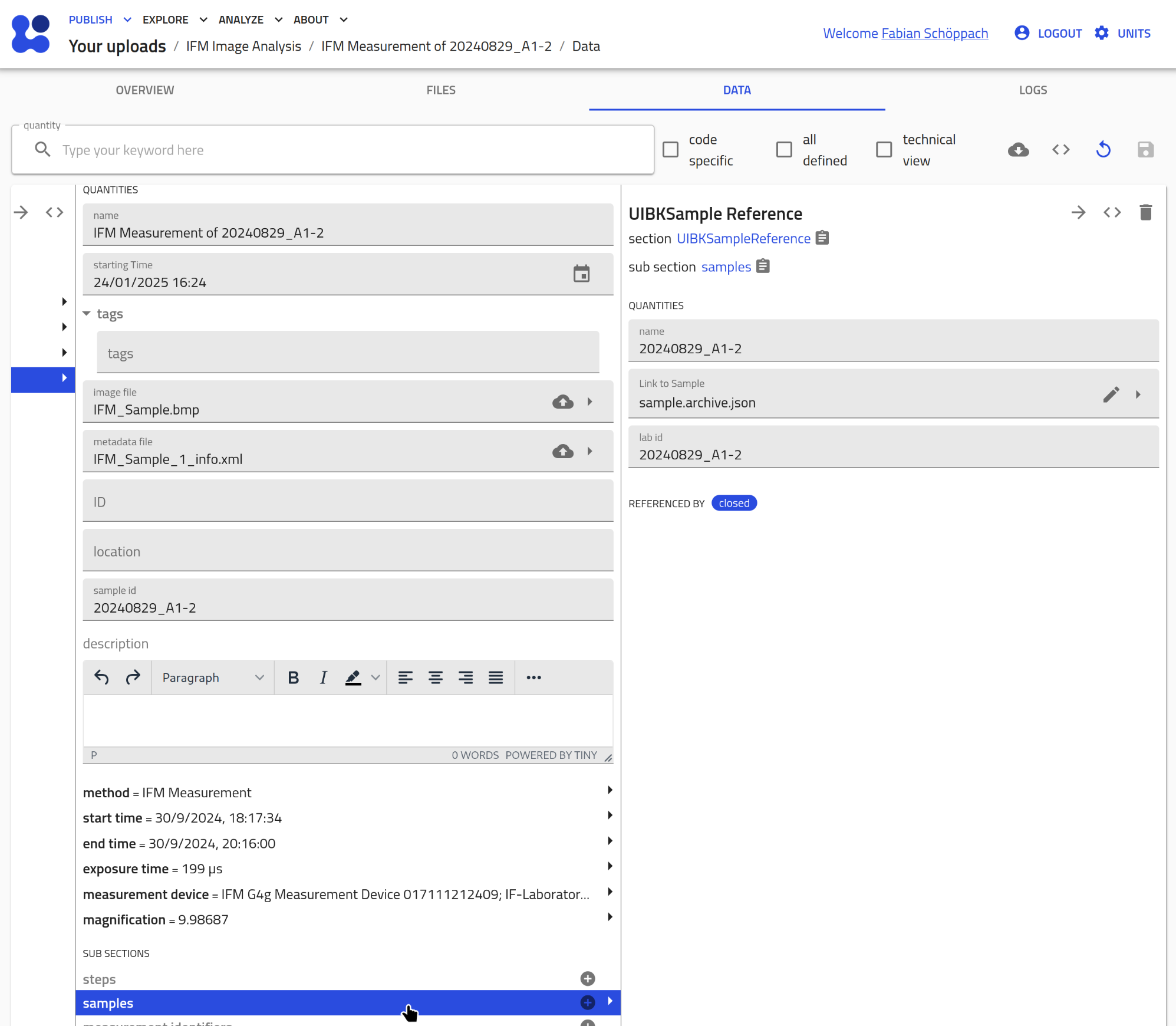Click the download cloud icon in toolbar
This screenshot has width=1176, height=1026.
[x=1018, y=150]
